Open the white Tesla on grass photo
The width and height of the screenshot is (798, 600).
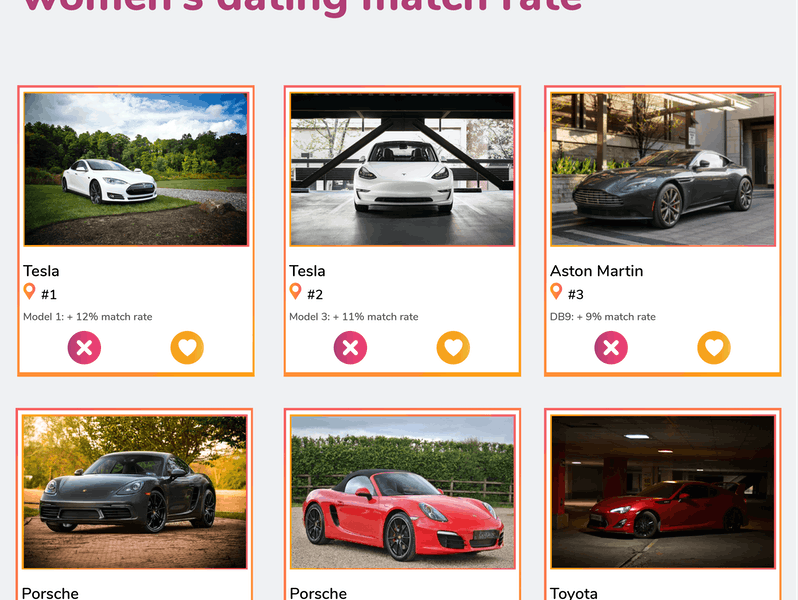[x=136, y=169]
